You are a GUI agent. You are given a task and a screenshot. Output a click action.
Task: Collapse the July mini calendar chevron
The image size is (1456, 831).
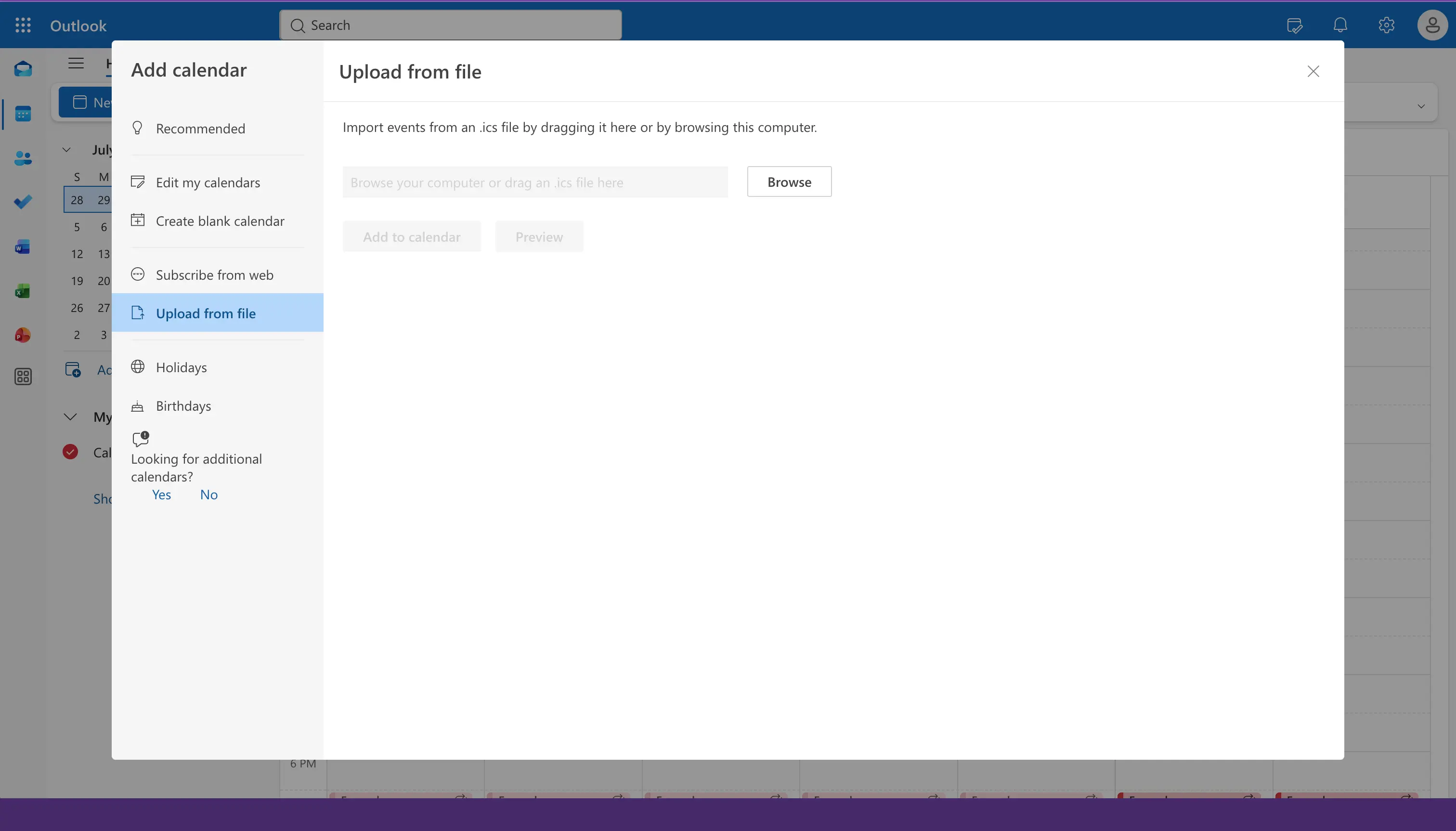[x=67, y=150]
